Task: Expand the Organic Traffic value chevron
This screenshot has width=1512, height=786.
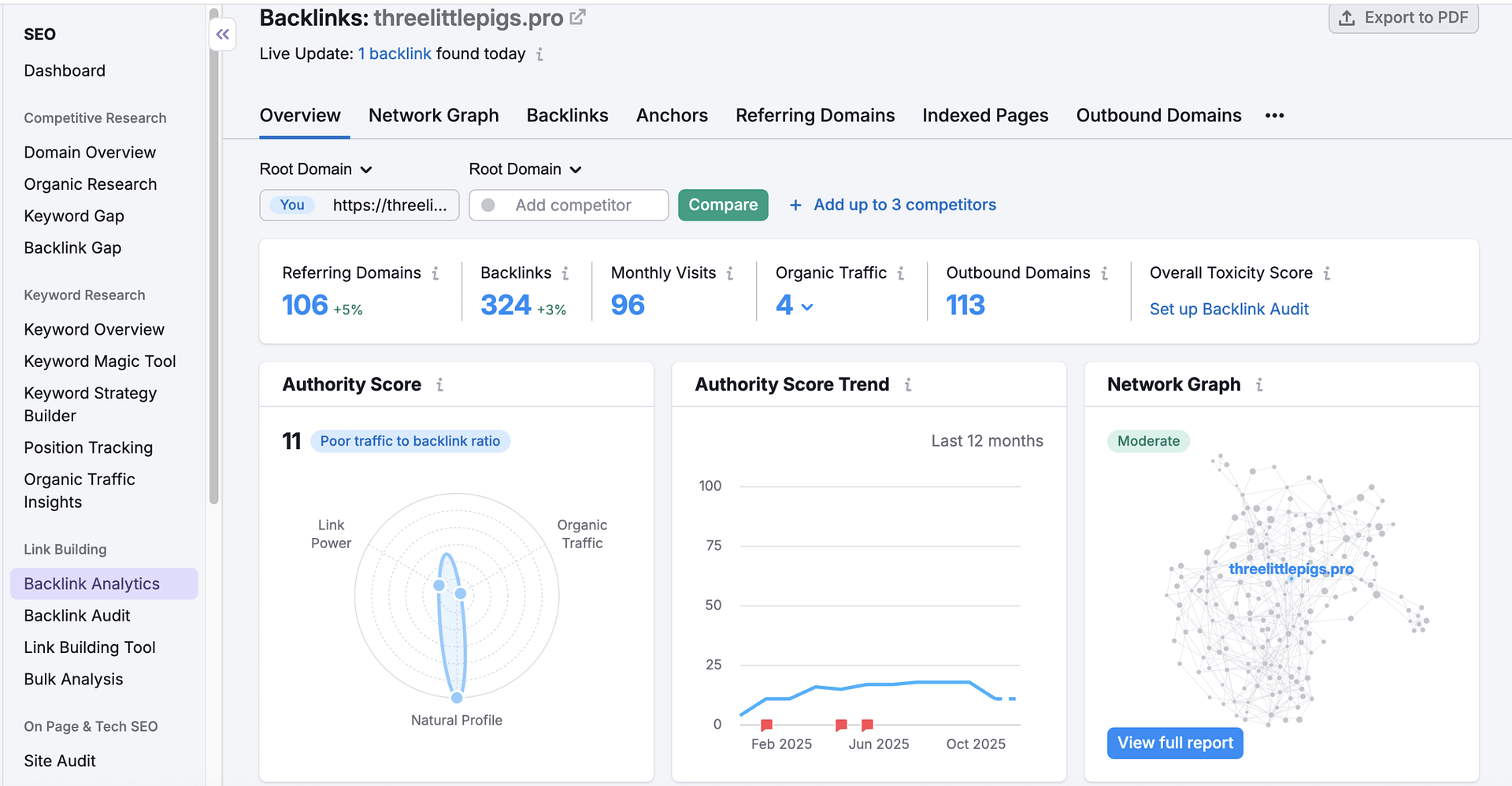Action: tap(807, 307)
